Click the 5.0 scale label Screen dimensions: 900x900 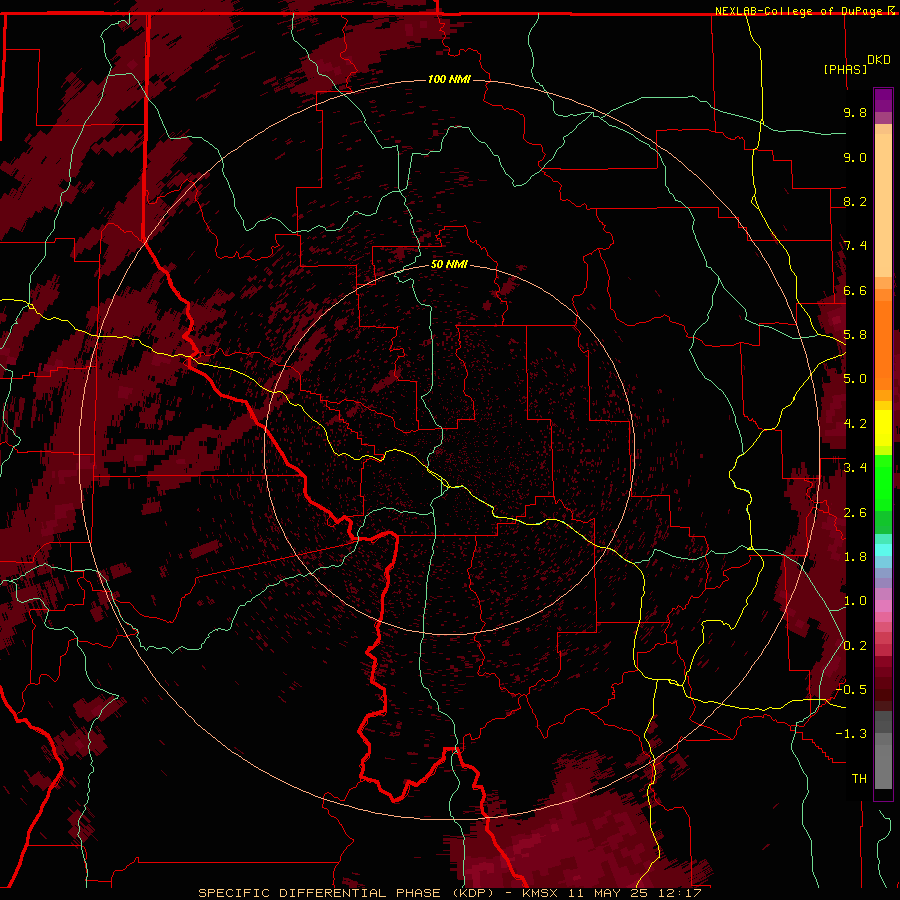[855, 379]
